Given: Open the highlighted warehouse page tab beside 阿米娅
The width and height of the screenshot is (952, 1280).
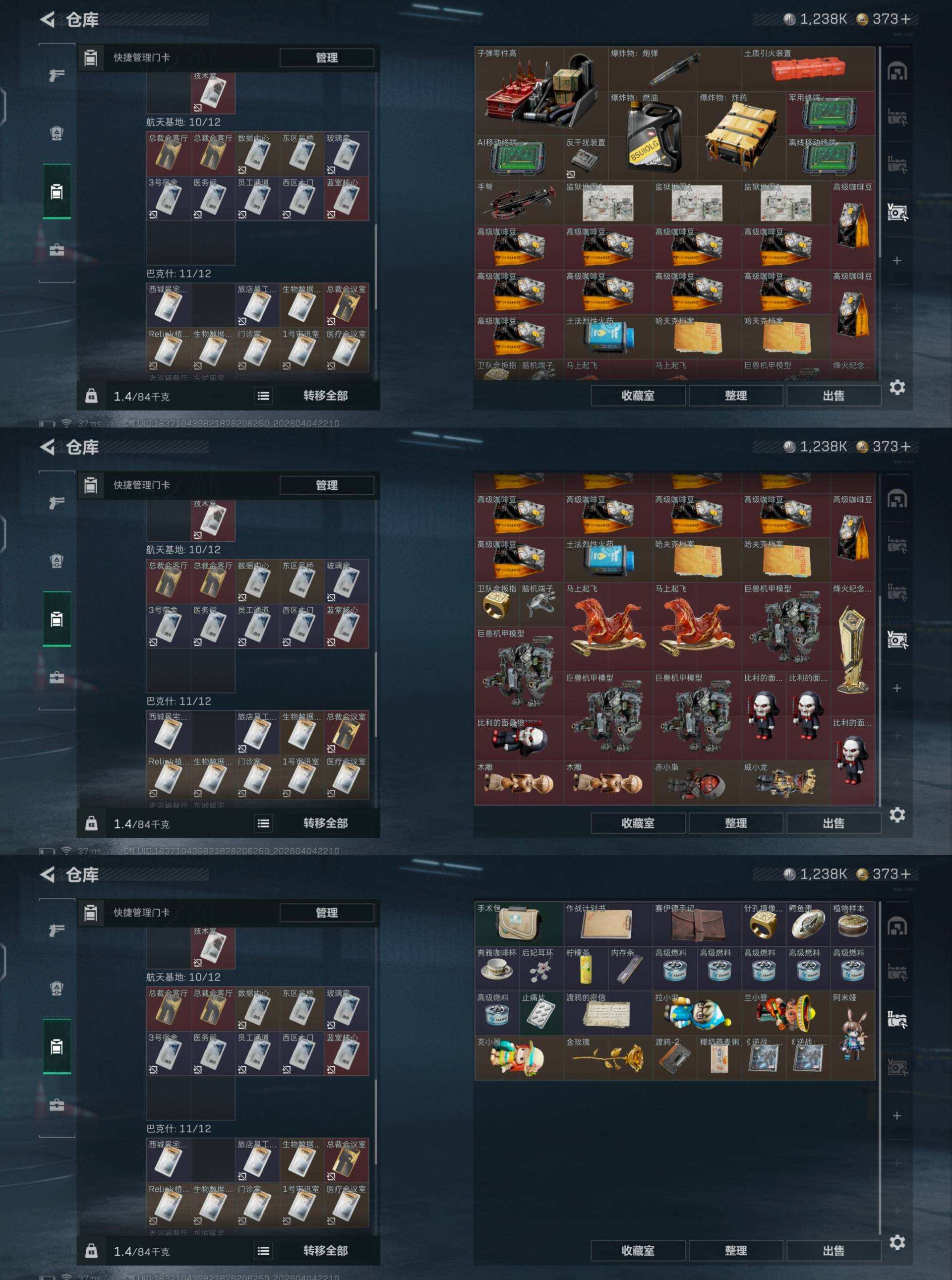Looking at the screenshot, I should (896, 1020).
